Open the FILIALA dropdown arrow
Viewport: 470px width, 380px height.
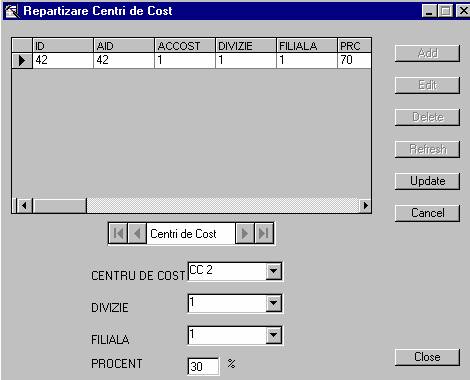click(273, 335)
